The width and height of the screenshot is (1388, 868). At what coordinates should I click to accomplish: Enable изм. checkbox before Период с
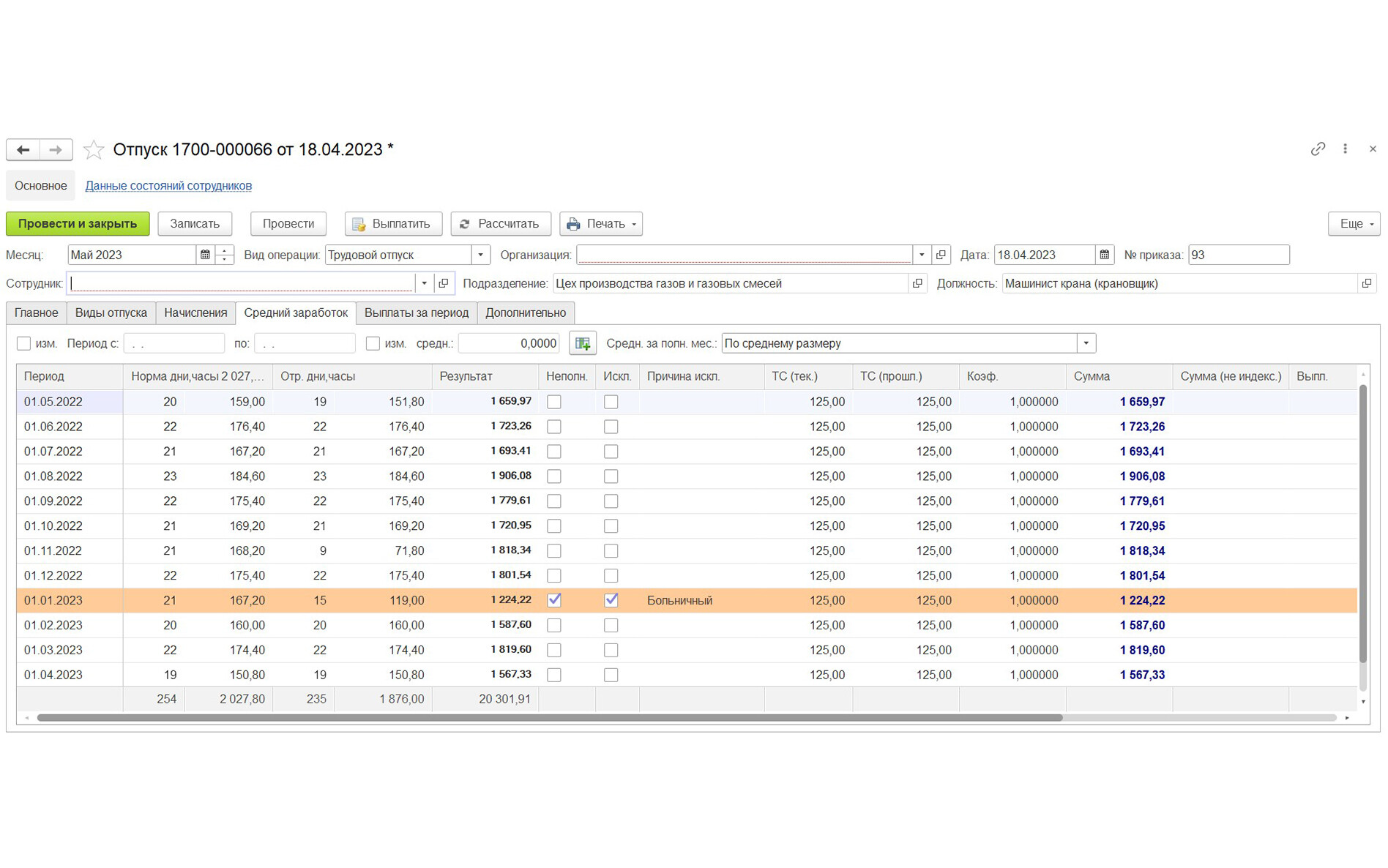[x=24, y=343]
